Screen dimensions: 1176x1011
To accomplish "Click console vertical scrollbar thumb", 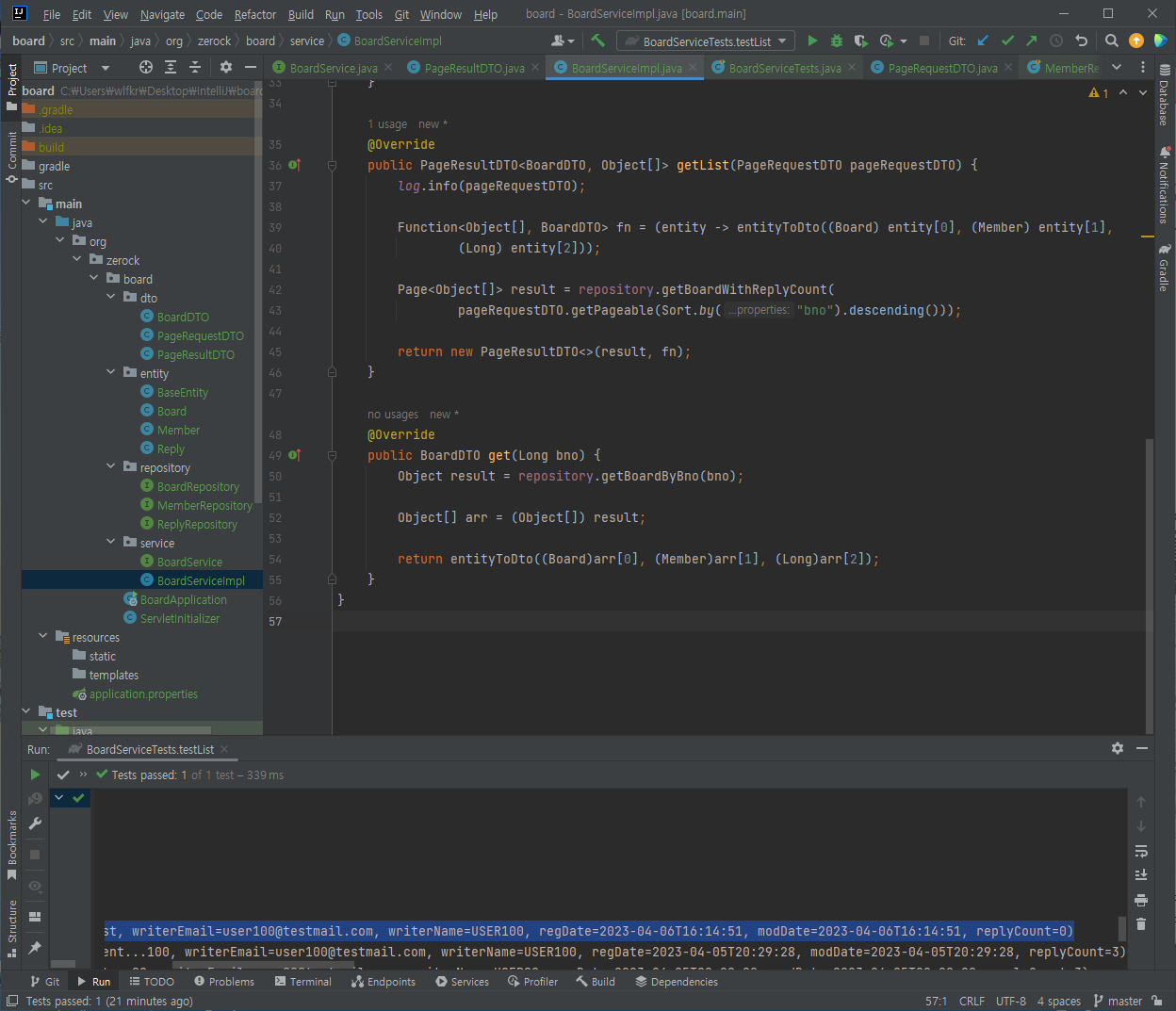I will point(1121,928).
